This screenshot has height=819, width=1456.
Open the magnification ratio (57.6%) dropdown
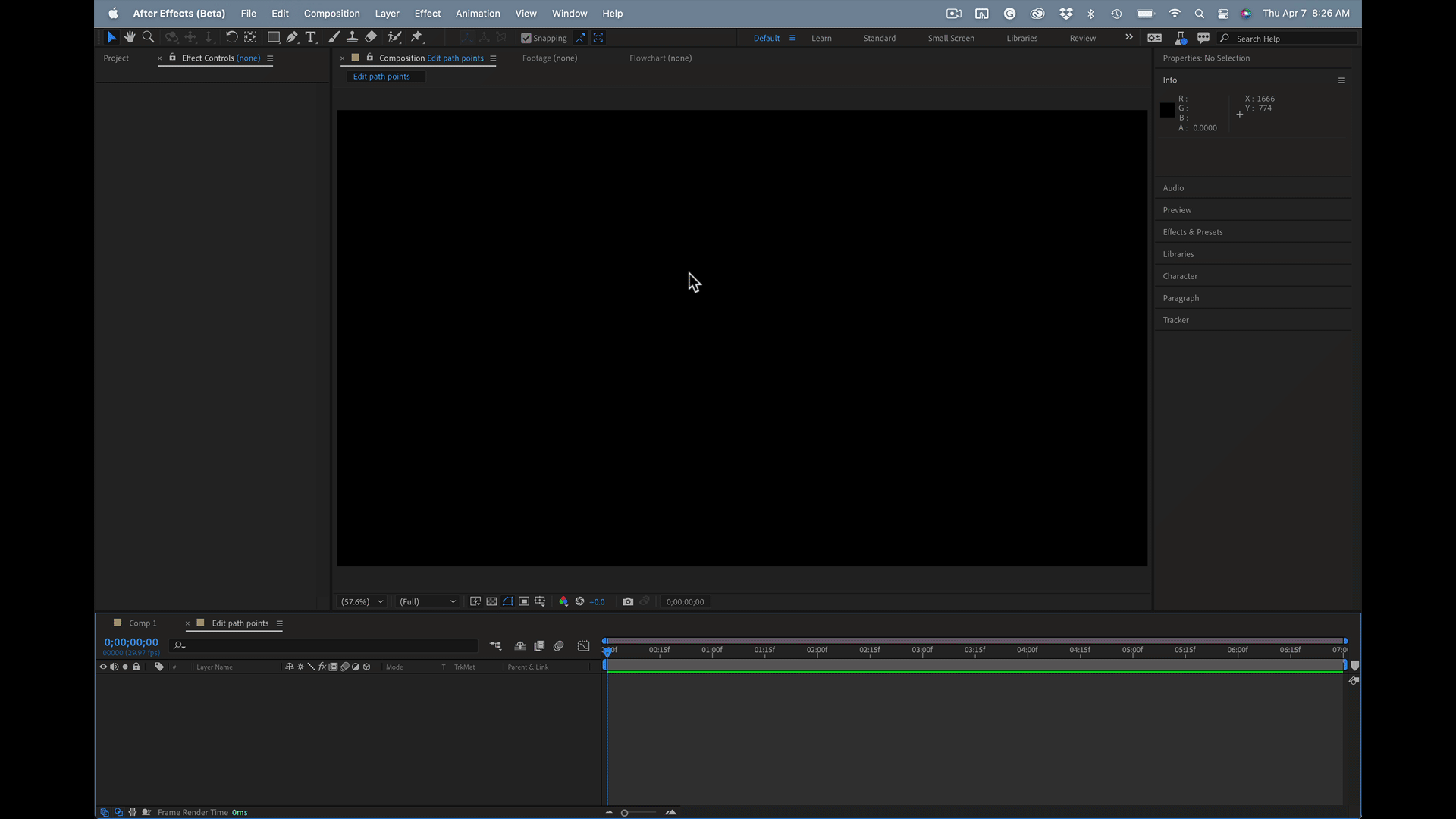pyautogui.click(x=362, y=601)
